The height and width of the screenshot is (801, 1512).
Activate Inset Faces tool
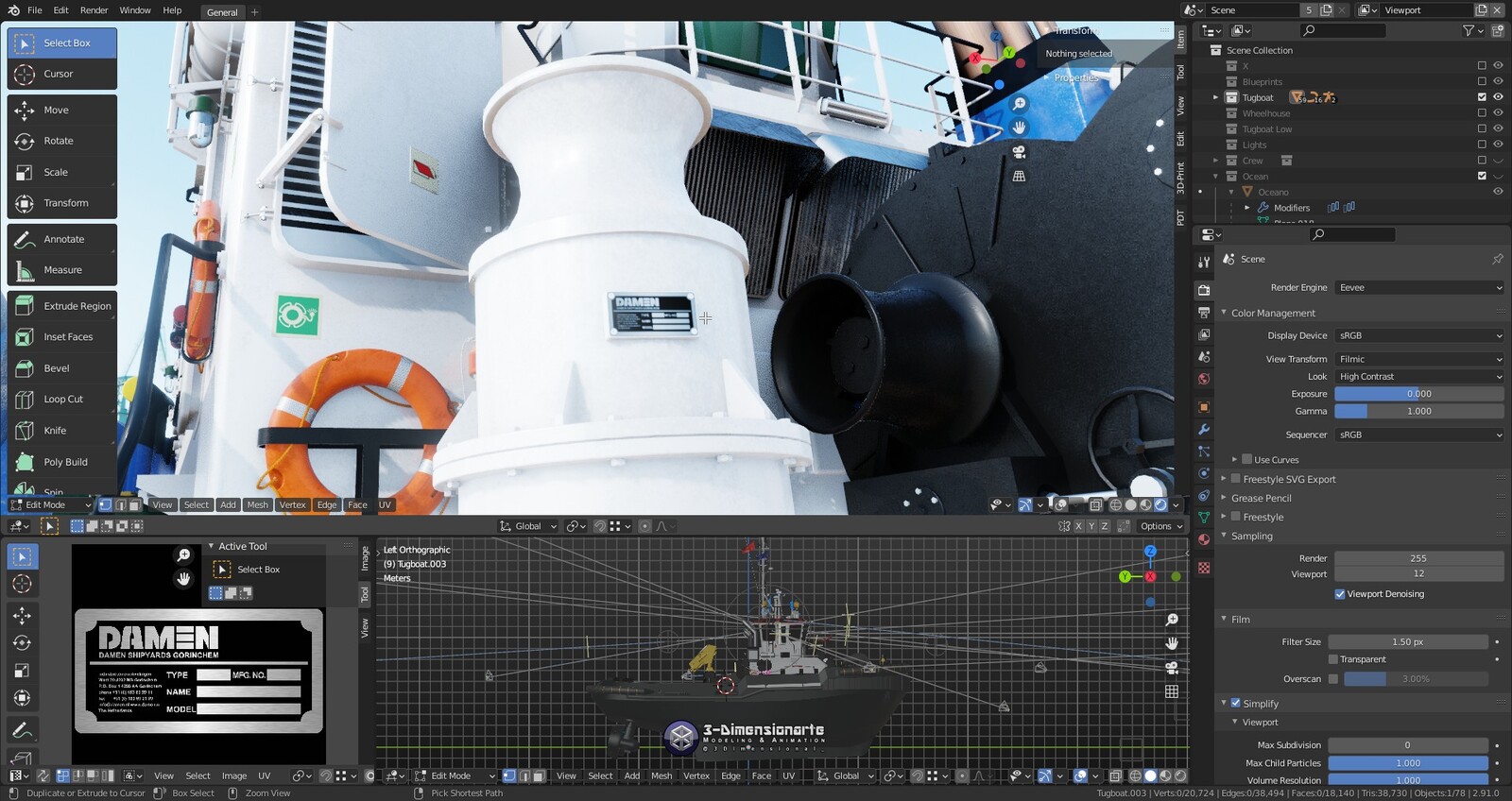(62, 337)
